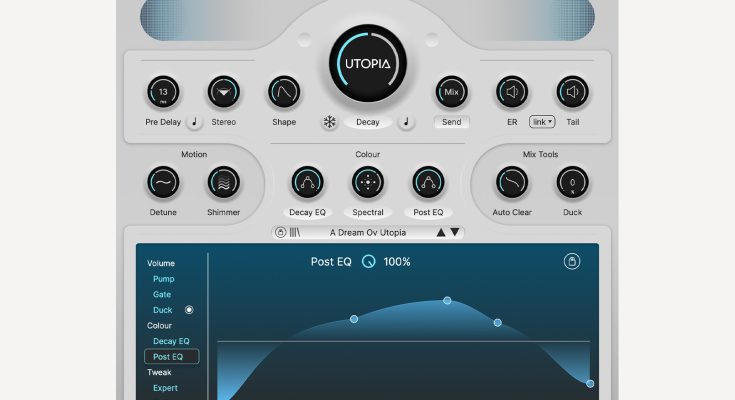This screenshot has height=400, width=735.
Task: Select Expert under Tweak
Action: [165, 388]
